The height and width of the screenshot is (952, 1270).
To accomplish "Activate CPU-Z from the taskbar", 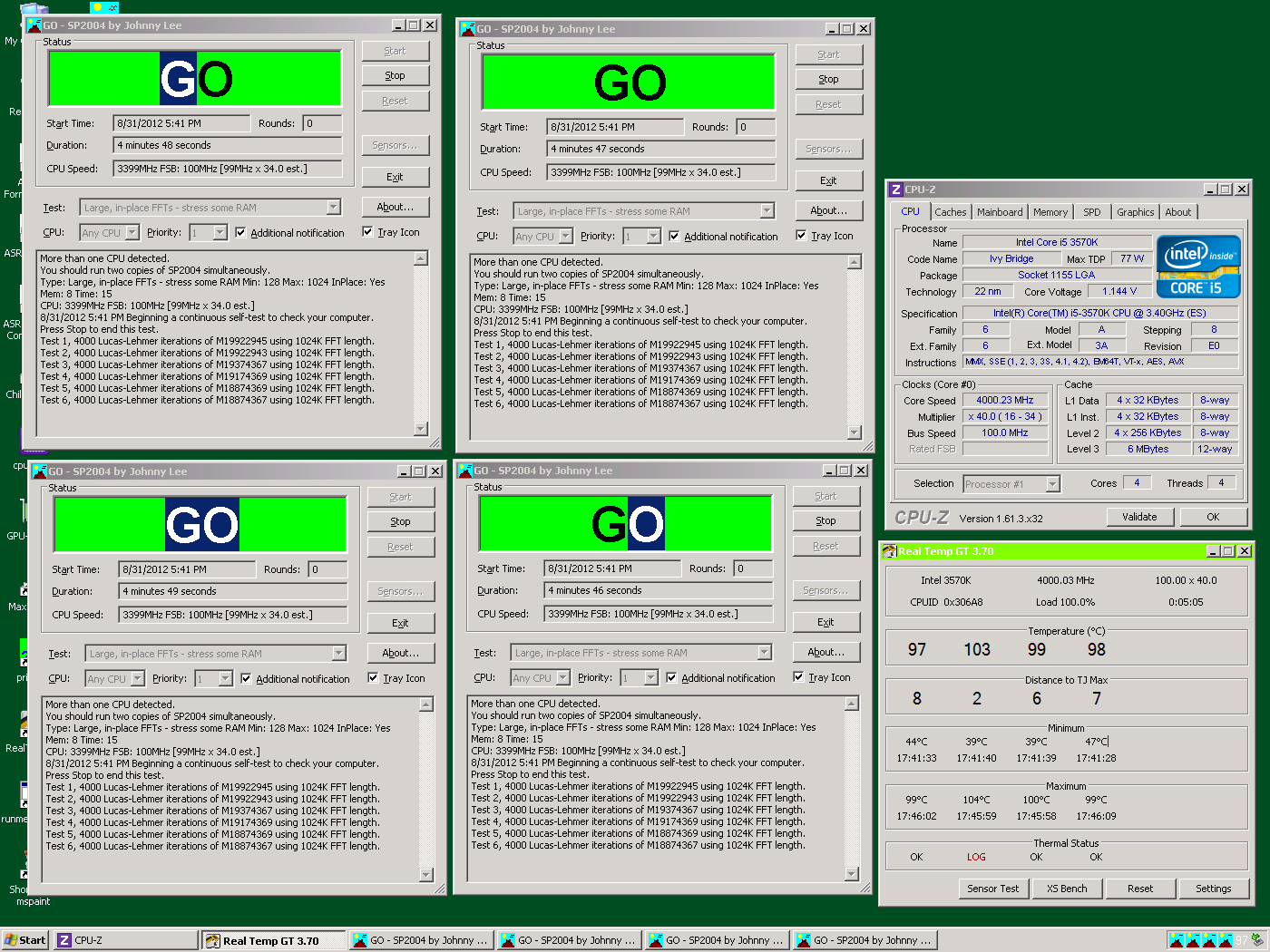I will click(x=125, y=940).
